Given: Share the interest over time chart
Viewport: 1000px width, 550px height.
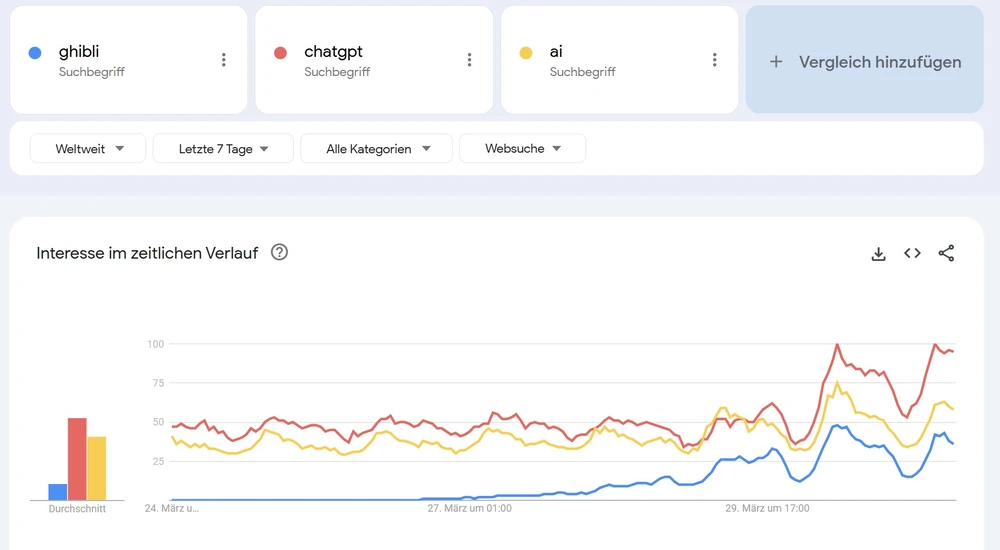Looking at the screenshot, I should click(x=946, y=253).
